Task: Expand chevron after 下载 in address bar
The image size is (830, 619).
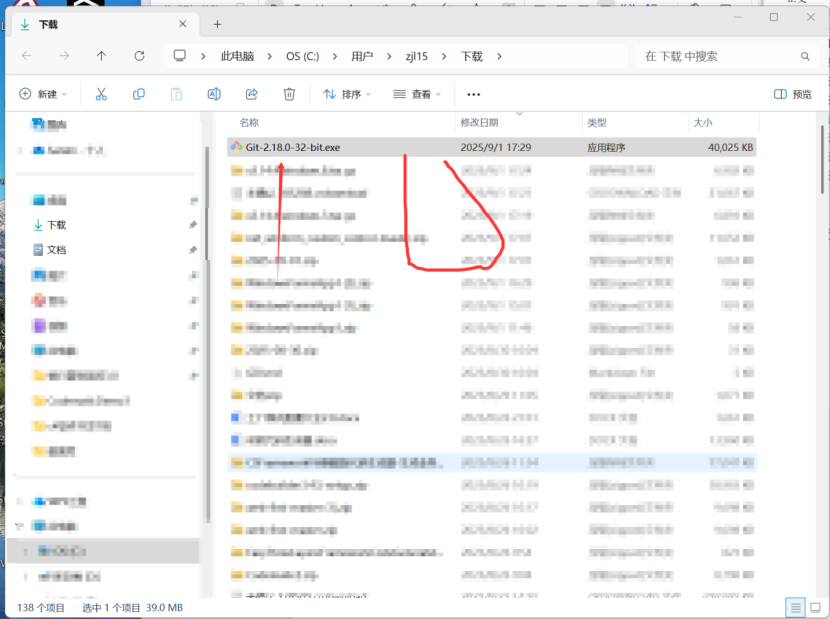Action: point(499,56)
